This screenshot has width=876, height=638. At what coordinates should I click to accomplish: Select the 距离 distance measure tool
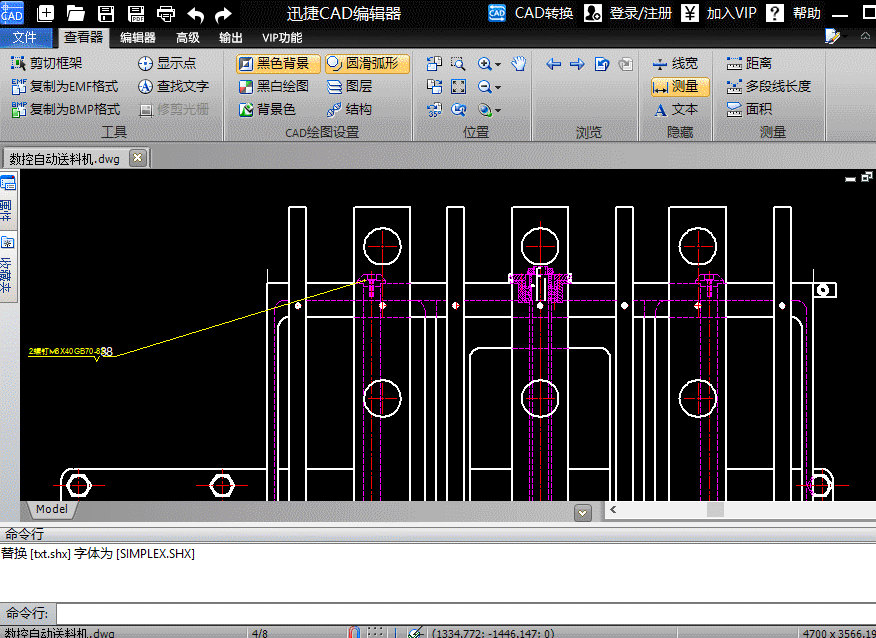click(x=749, y=63)
